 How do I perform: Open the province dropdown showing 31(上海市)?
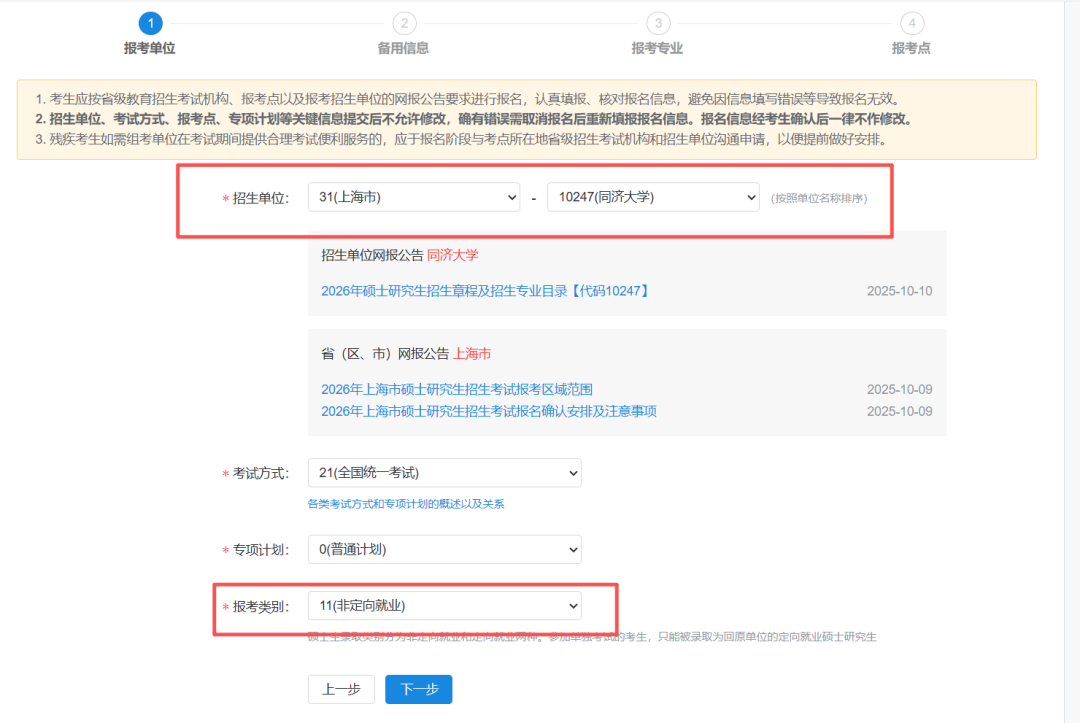point(414,198)
